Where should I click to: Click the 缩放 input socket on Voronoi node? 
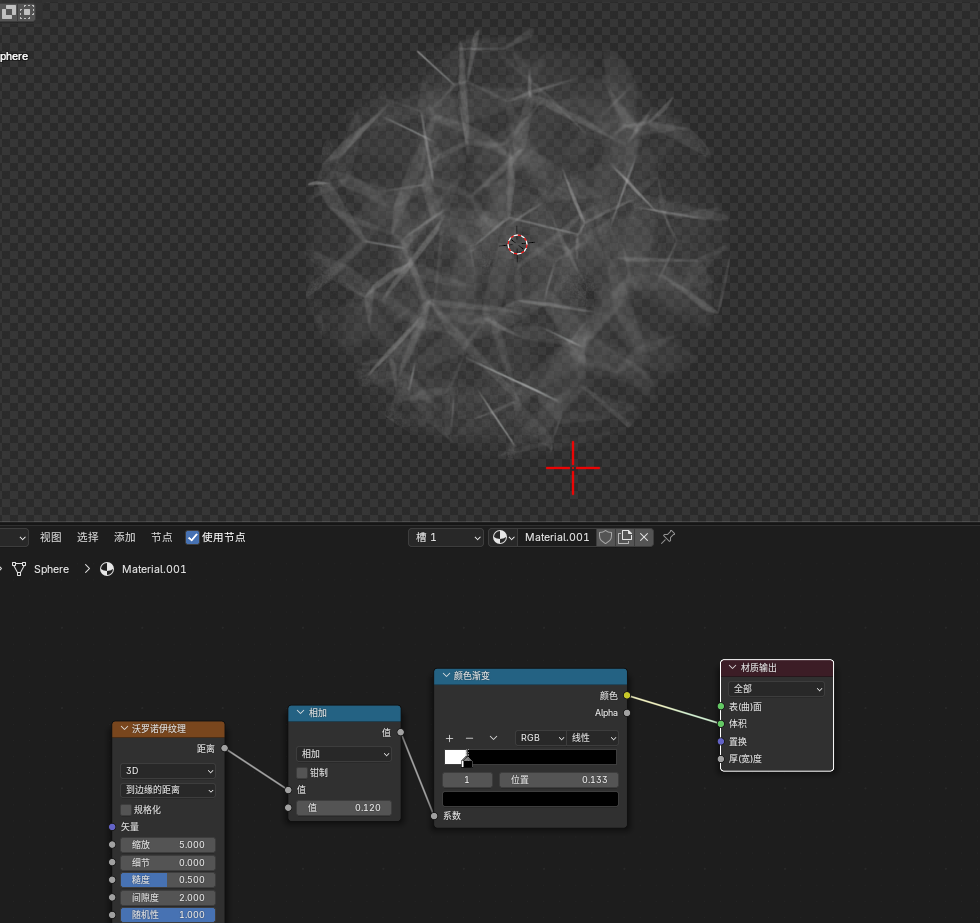point(112,844)
